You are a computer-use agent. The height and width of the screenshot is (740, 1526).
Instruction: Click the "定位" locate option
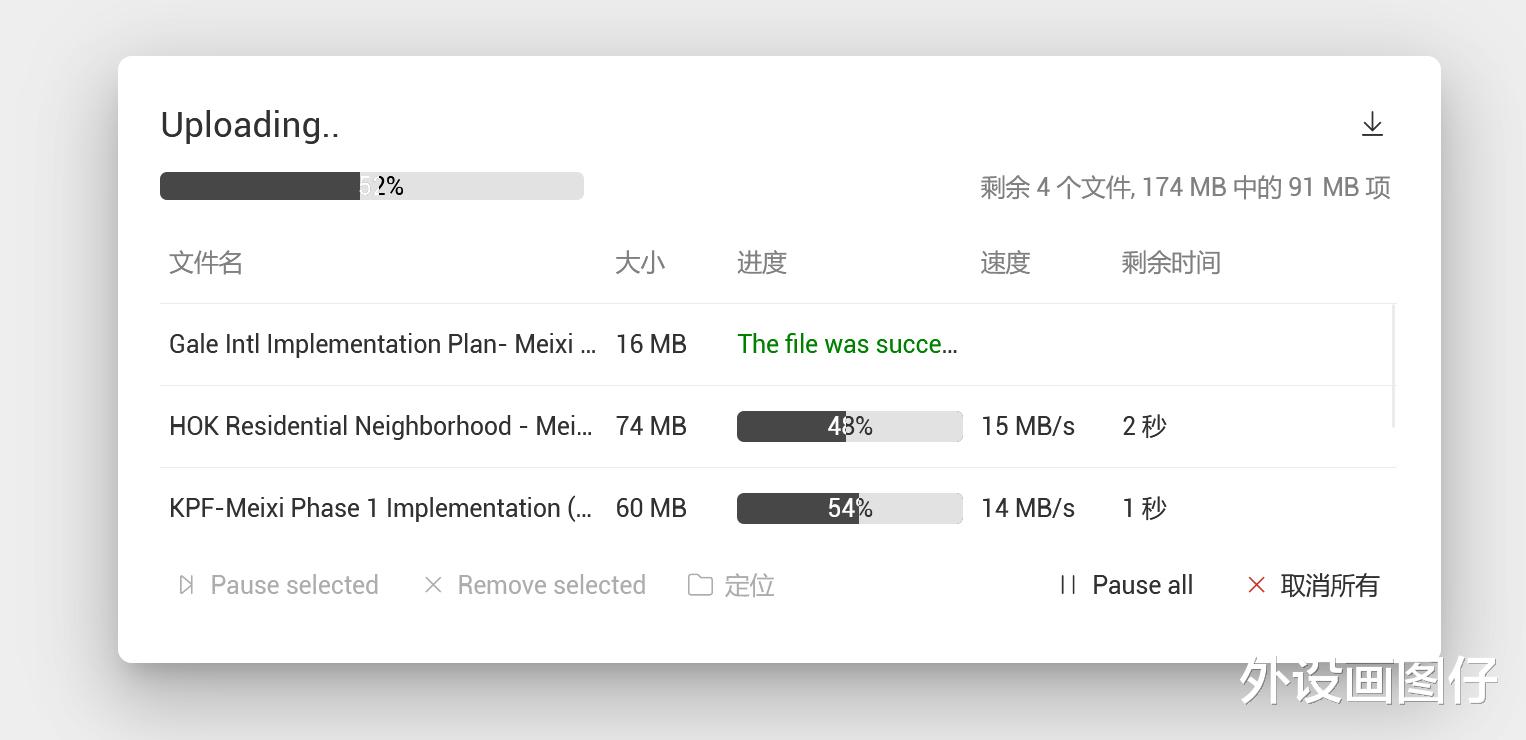tap(749, 585)
